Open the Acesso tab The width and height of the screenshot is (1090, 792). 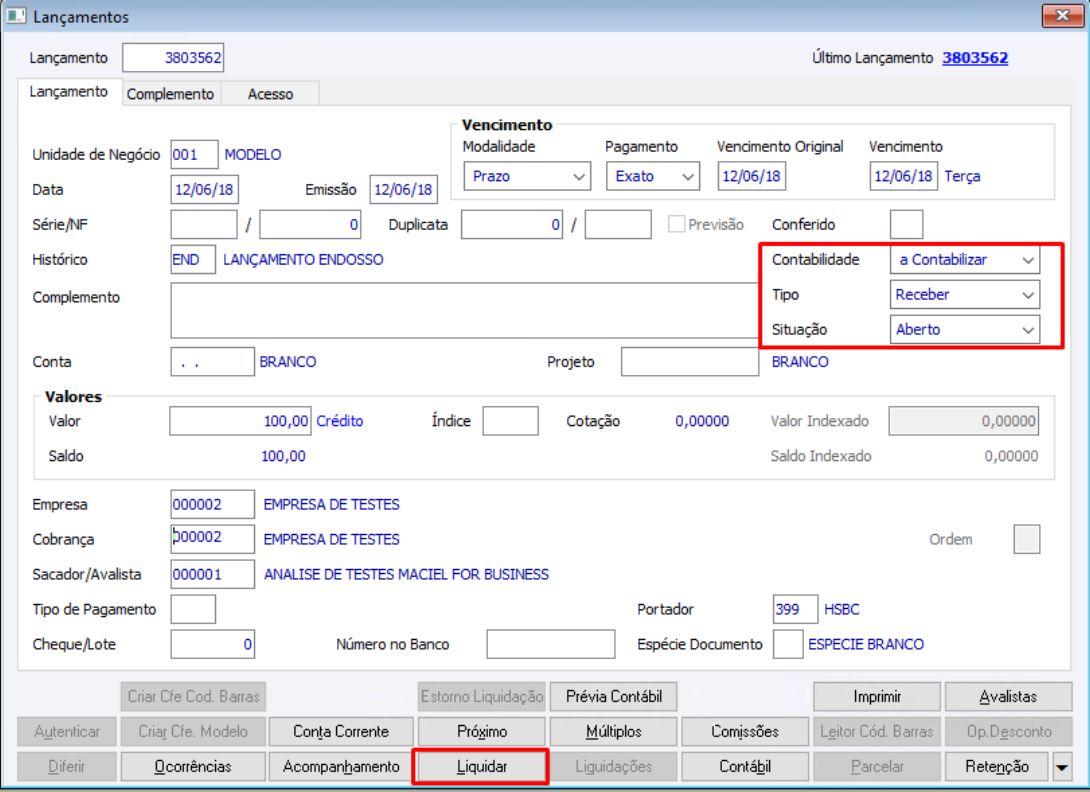point(270,94)
